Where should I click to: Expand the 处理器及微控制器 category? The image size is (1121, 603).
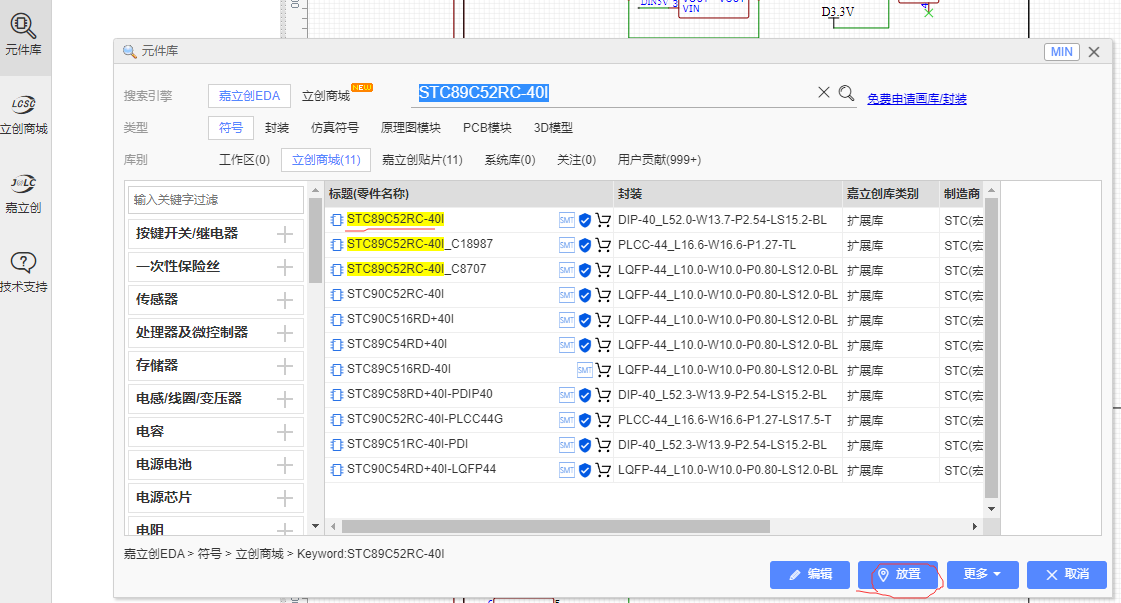click(x=285, y=333)
